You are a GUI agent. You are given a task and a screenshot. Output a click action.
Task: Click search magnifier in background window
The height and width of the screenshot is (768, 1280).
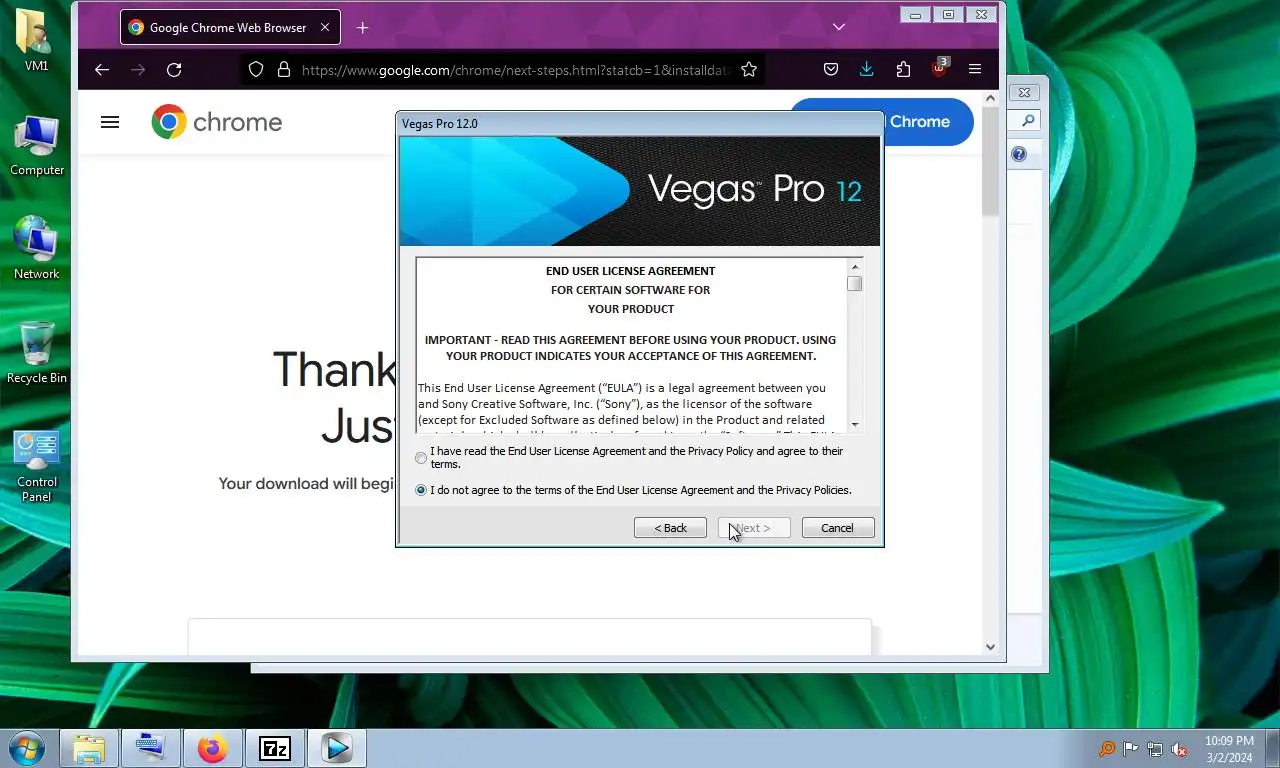[x=1027, y=121]
